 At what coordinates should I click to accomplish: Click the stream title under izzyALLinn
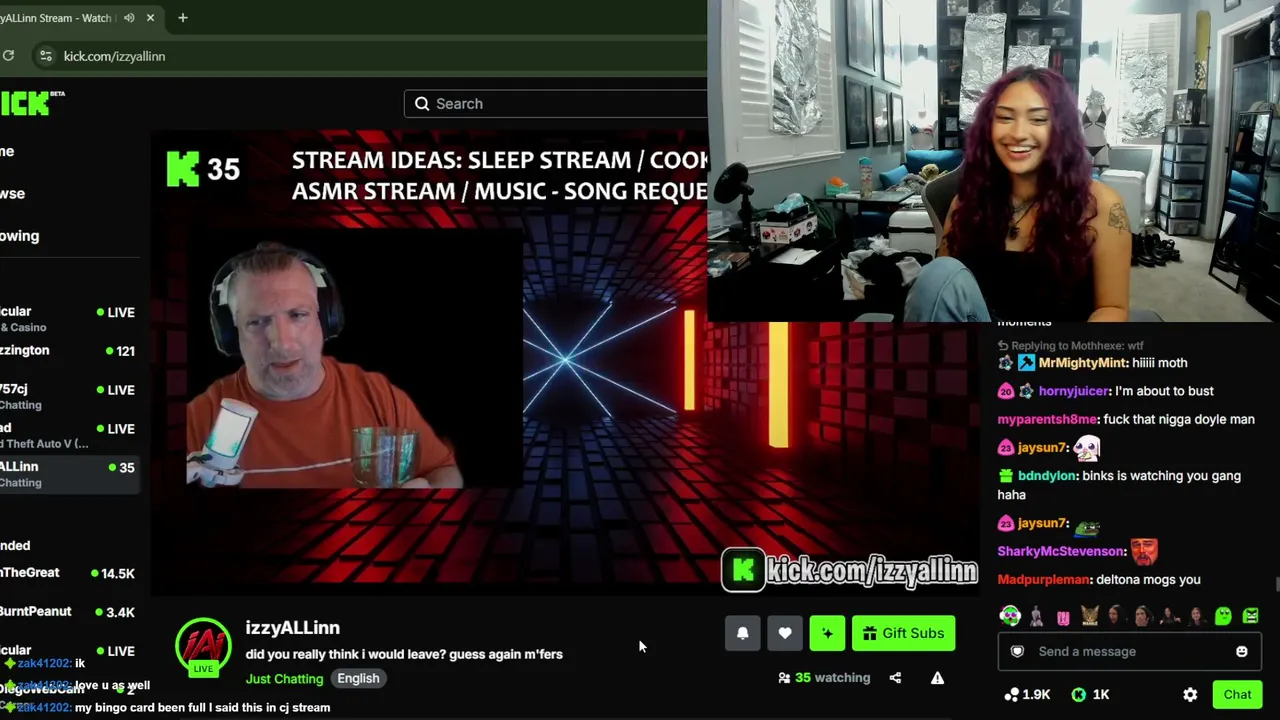tap(404, 654)
